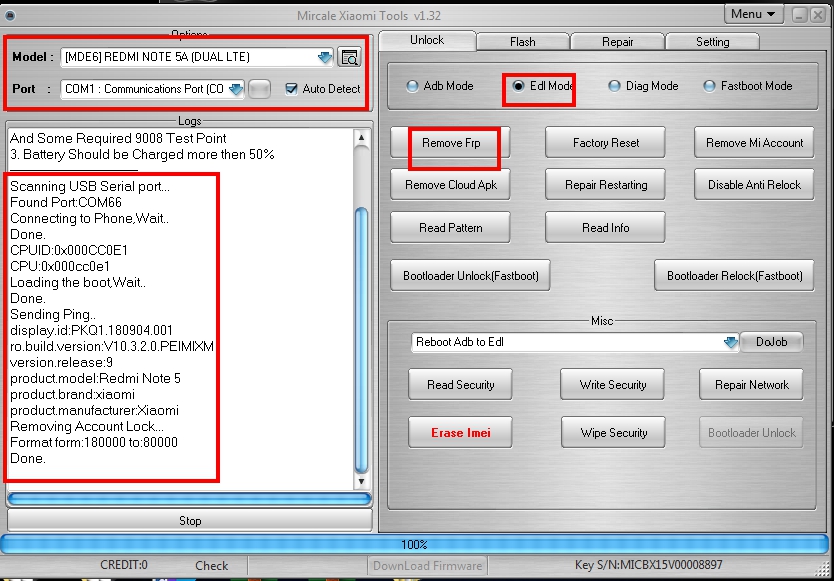Click Remove Cloud Apk button
834x581 pixels.
point(451,185)
